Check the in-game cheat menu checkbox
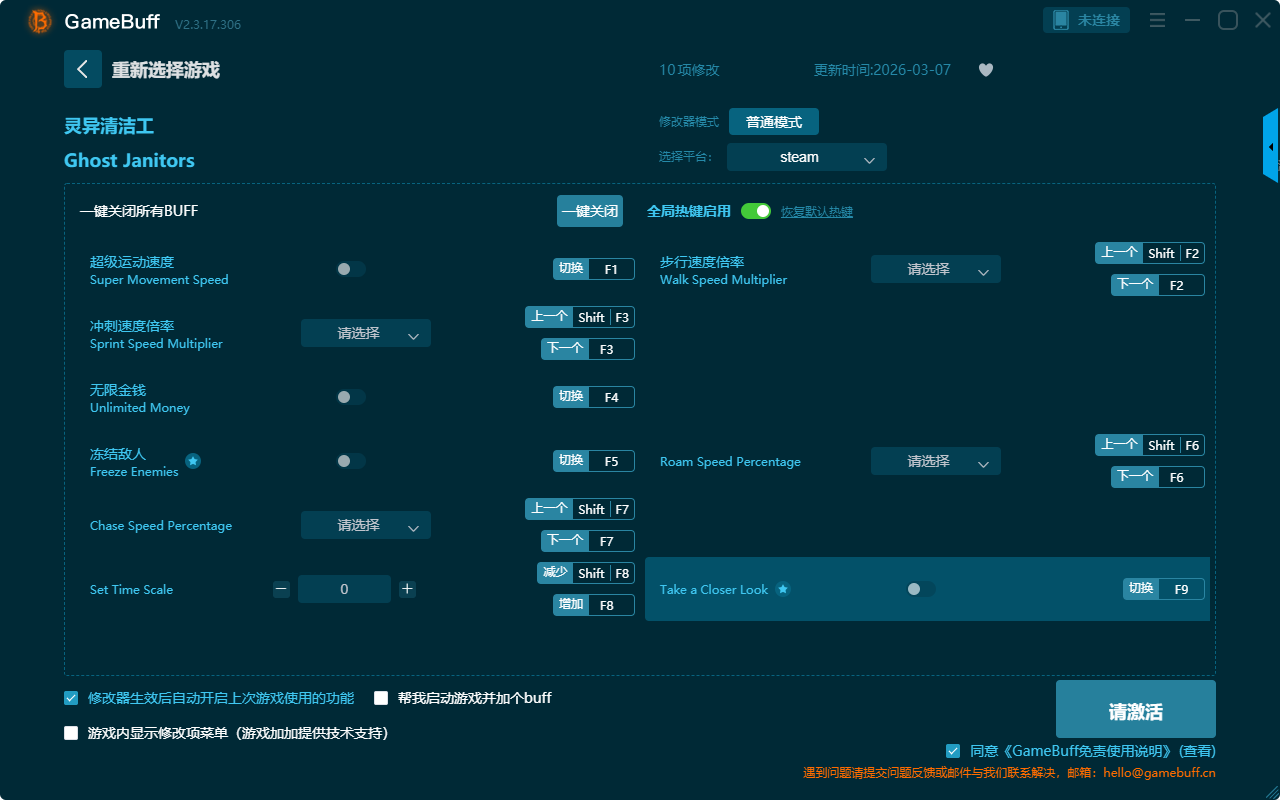 71,733
